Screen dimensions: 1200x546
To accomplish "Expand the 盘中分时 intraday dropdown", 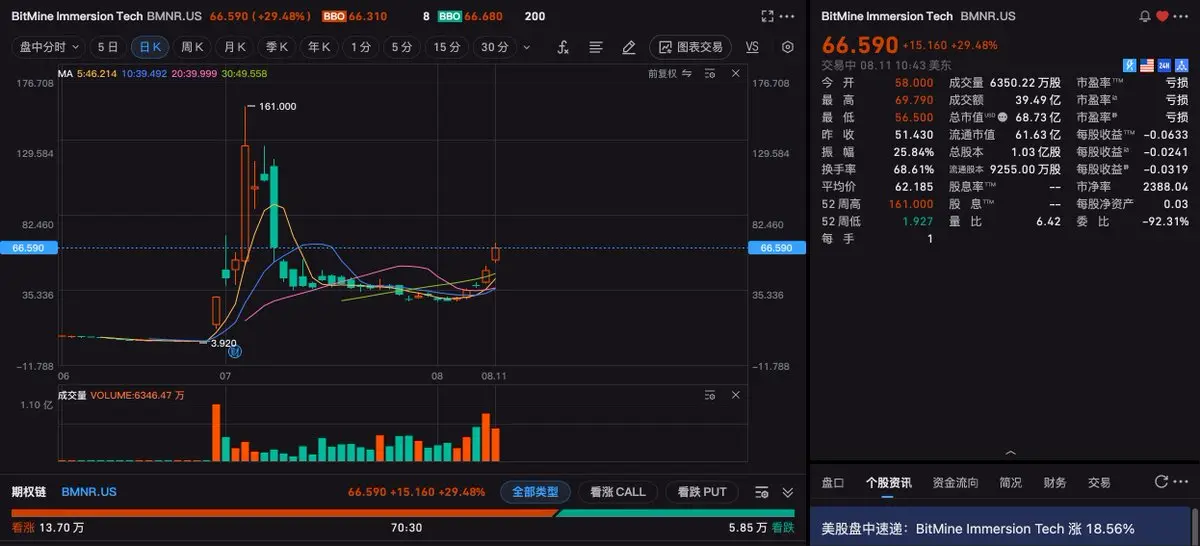I will tap(48, 47).
